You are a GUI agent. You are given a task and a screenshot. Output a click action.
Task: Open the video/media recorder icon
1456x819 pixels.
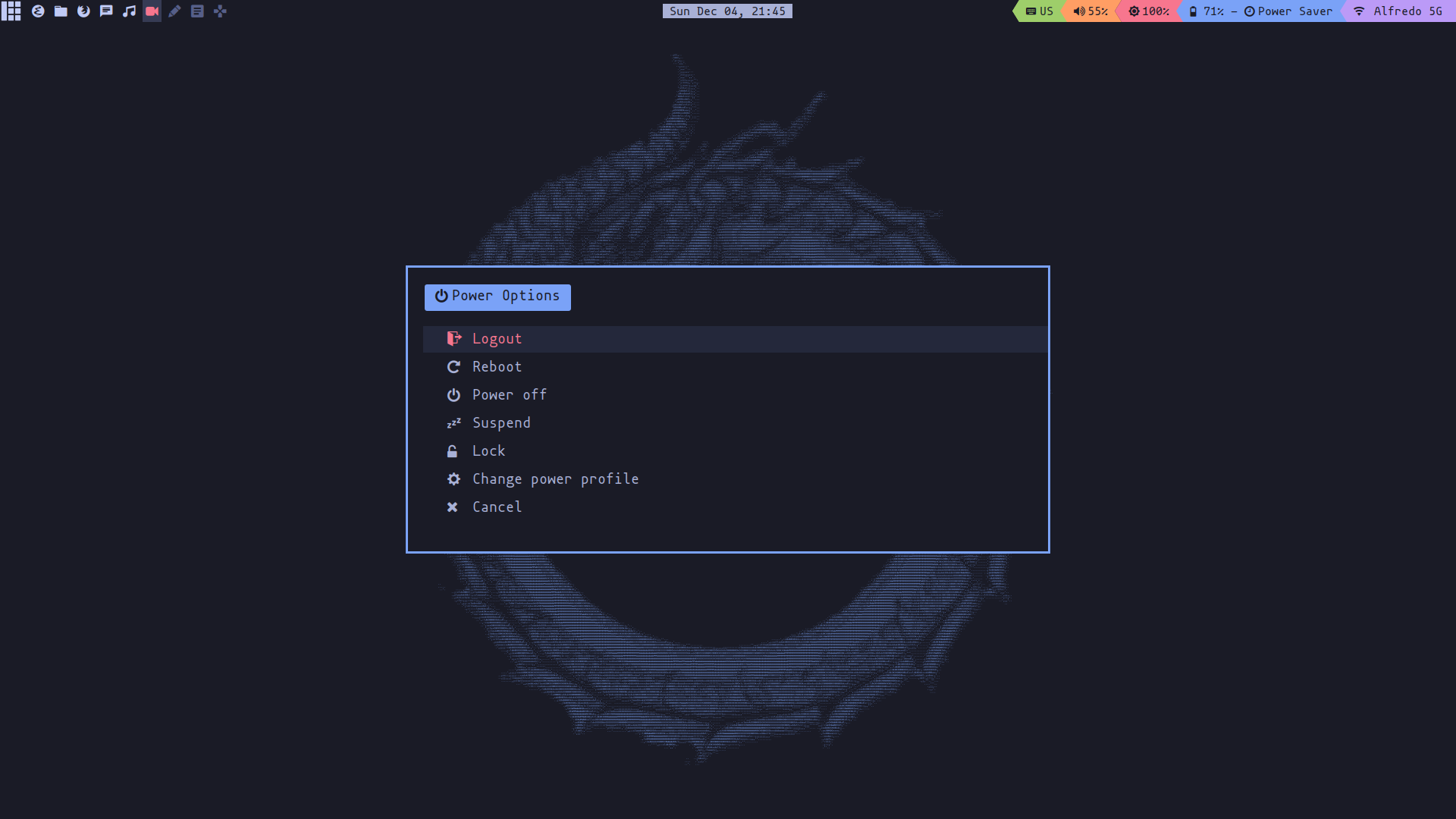pos(152,11)
